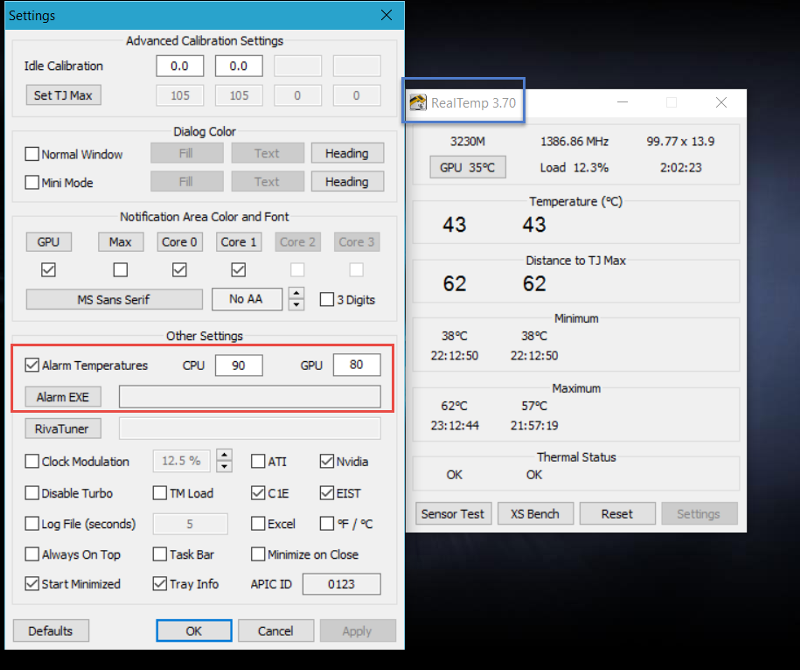
Task: Start XS Bench in RealTemp
Action: (x=535, y=514)
